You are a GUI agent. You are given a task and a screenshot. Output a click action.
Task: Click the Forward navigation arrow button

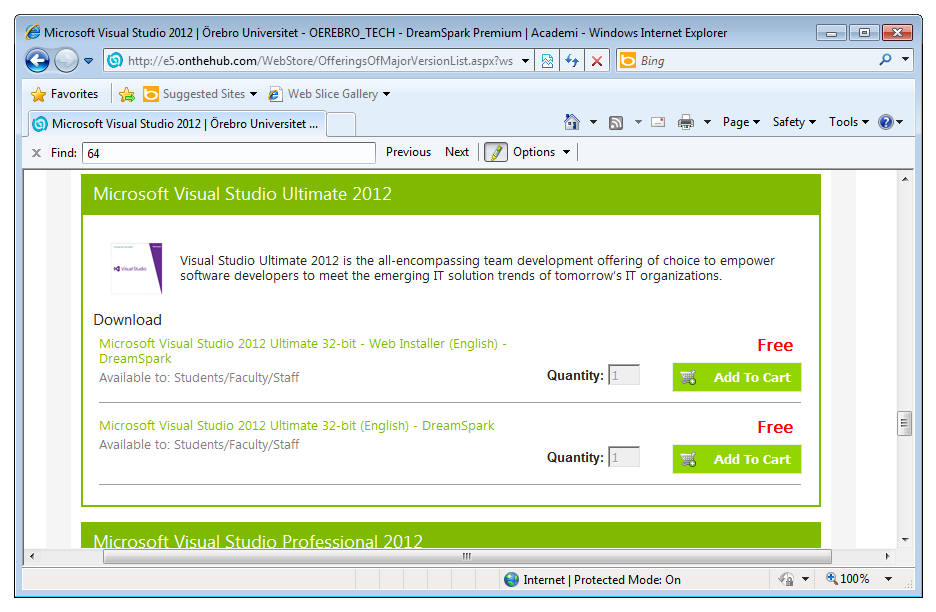[66, 60]
